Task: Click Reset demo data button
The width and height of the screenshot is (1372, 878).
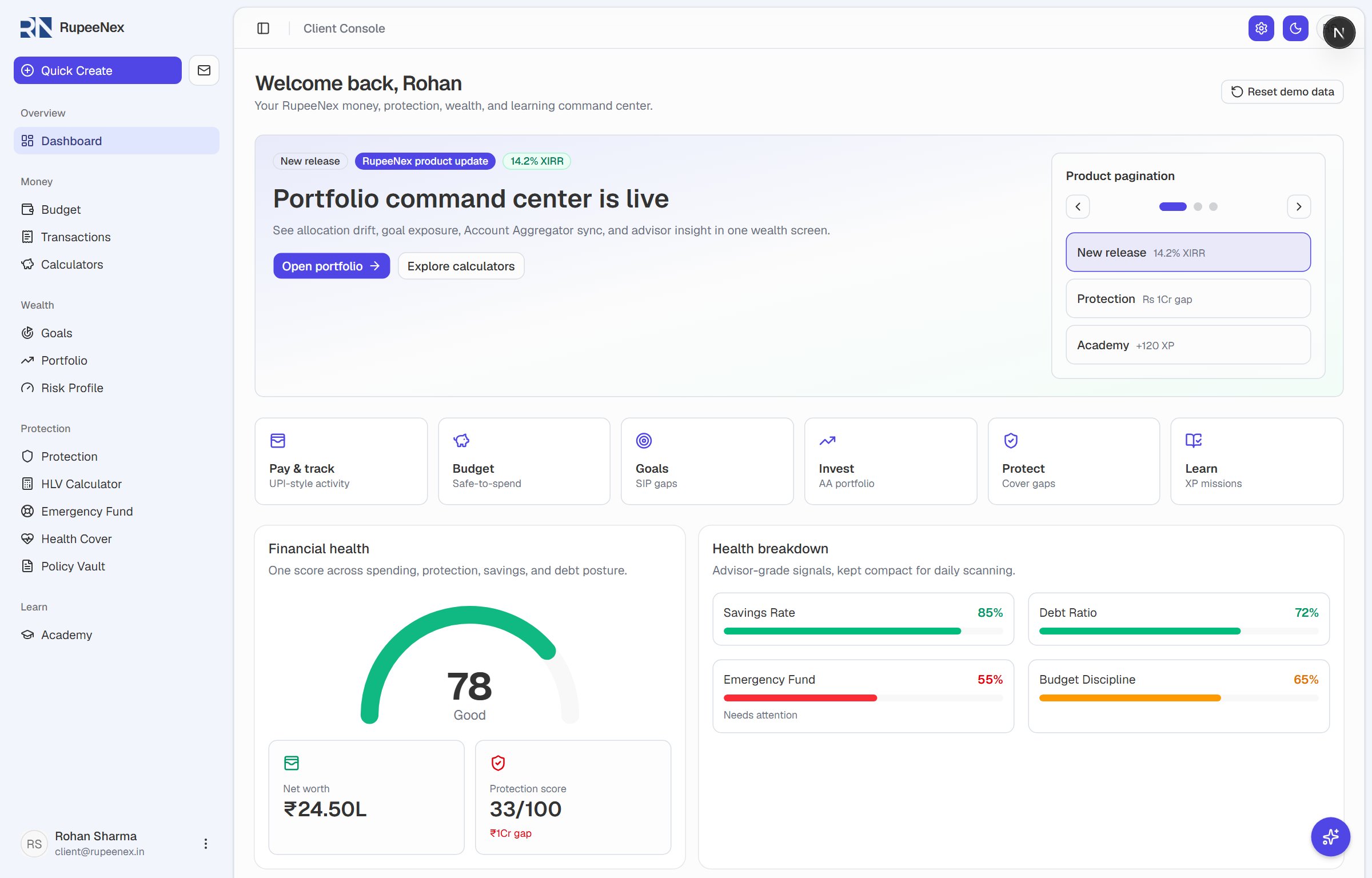Action: pos(1282,91)
